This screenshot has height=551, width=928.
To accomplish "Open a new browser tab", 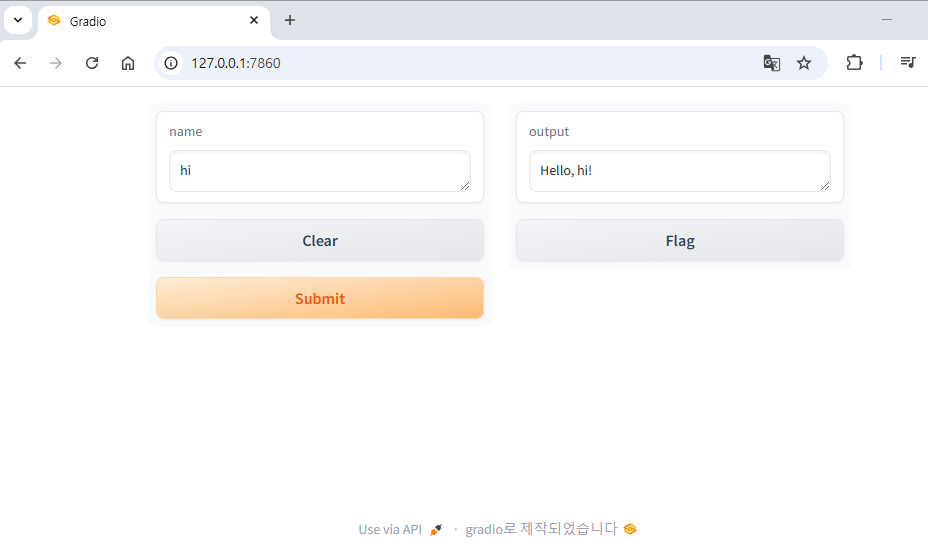I will click(289, 20).
